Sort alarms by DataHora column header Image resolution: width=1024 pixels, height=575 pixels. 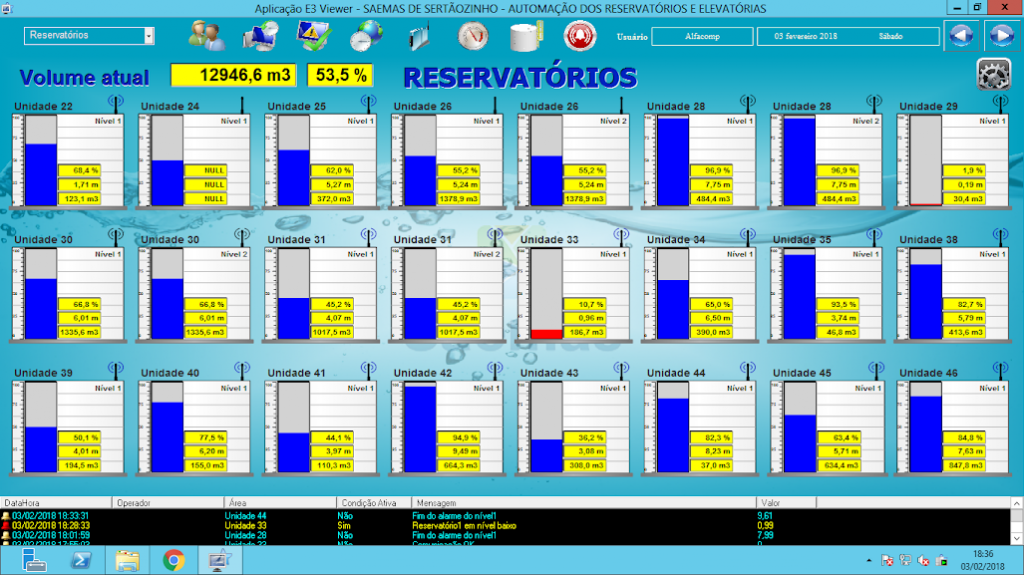pos(55,502)
